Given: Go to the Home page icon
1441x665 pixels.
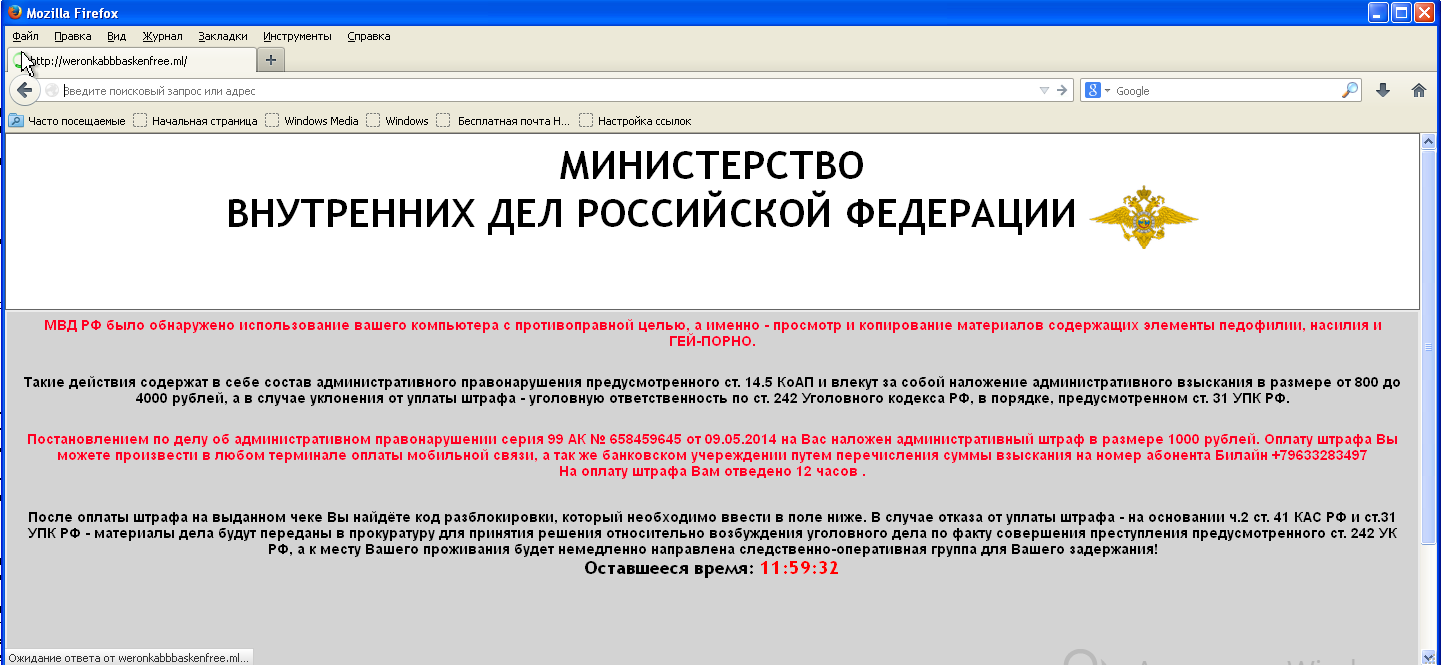Looking at the screenshot, I should [1418, 90].
